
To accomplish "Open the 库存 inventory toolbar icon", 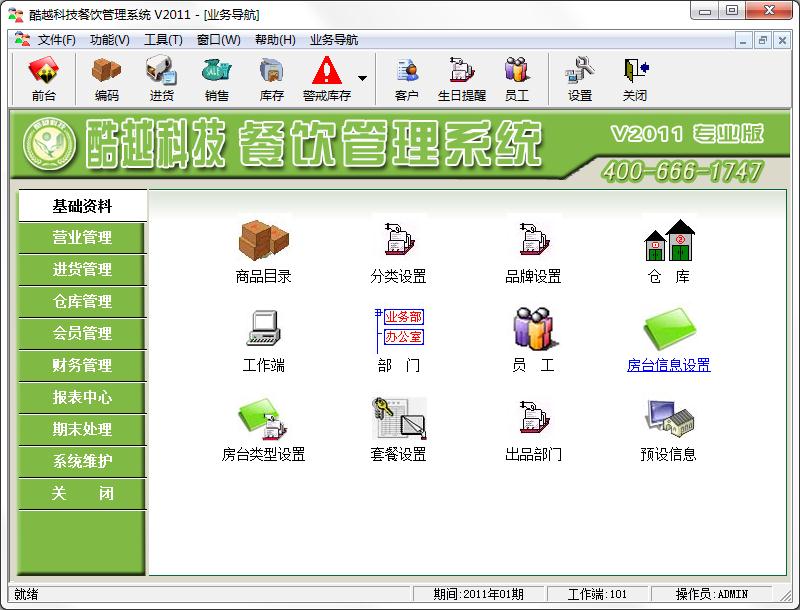I will [x=271, y=79].
